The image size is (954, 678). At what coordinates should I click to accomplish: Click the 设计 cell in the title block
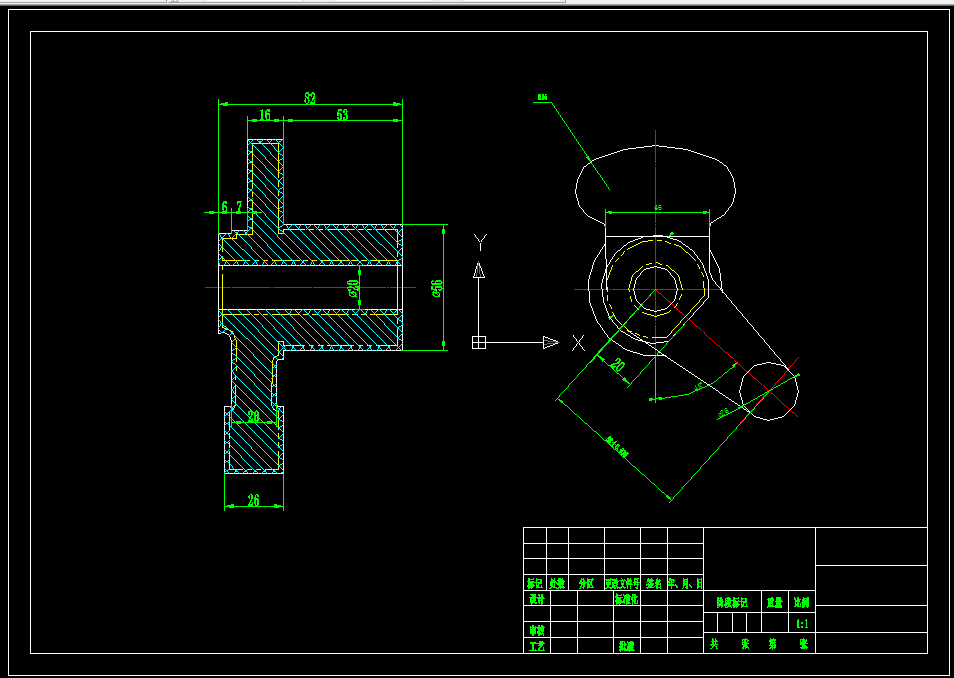(536, 599)
